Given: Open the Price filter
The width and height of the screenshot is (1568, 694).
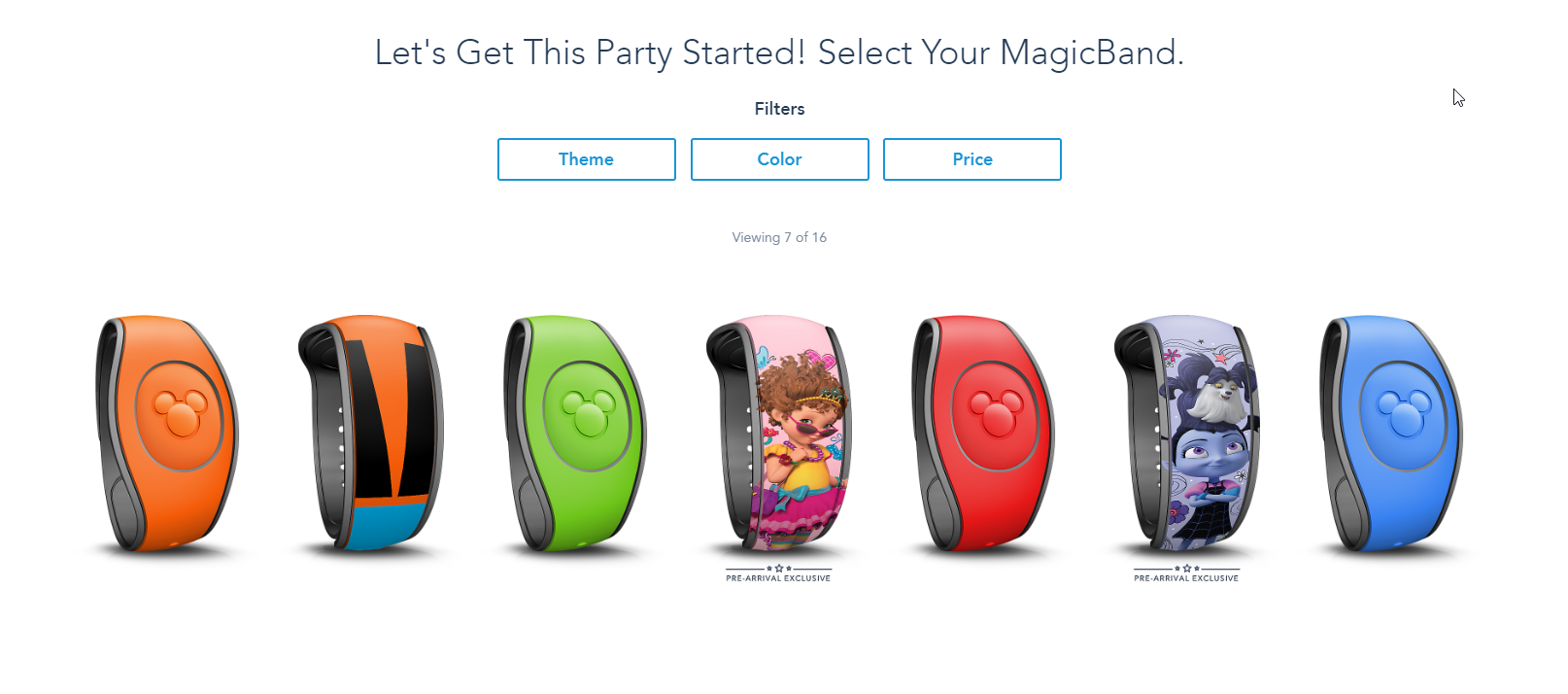Looking at the screenshot, I should tap(971, 159).
